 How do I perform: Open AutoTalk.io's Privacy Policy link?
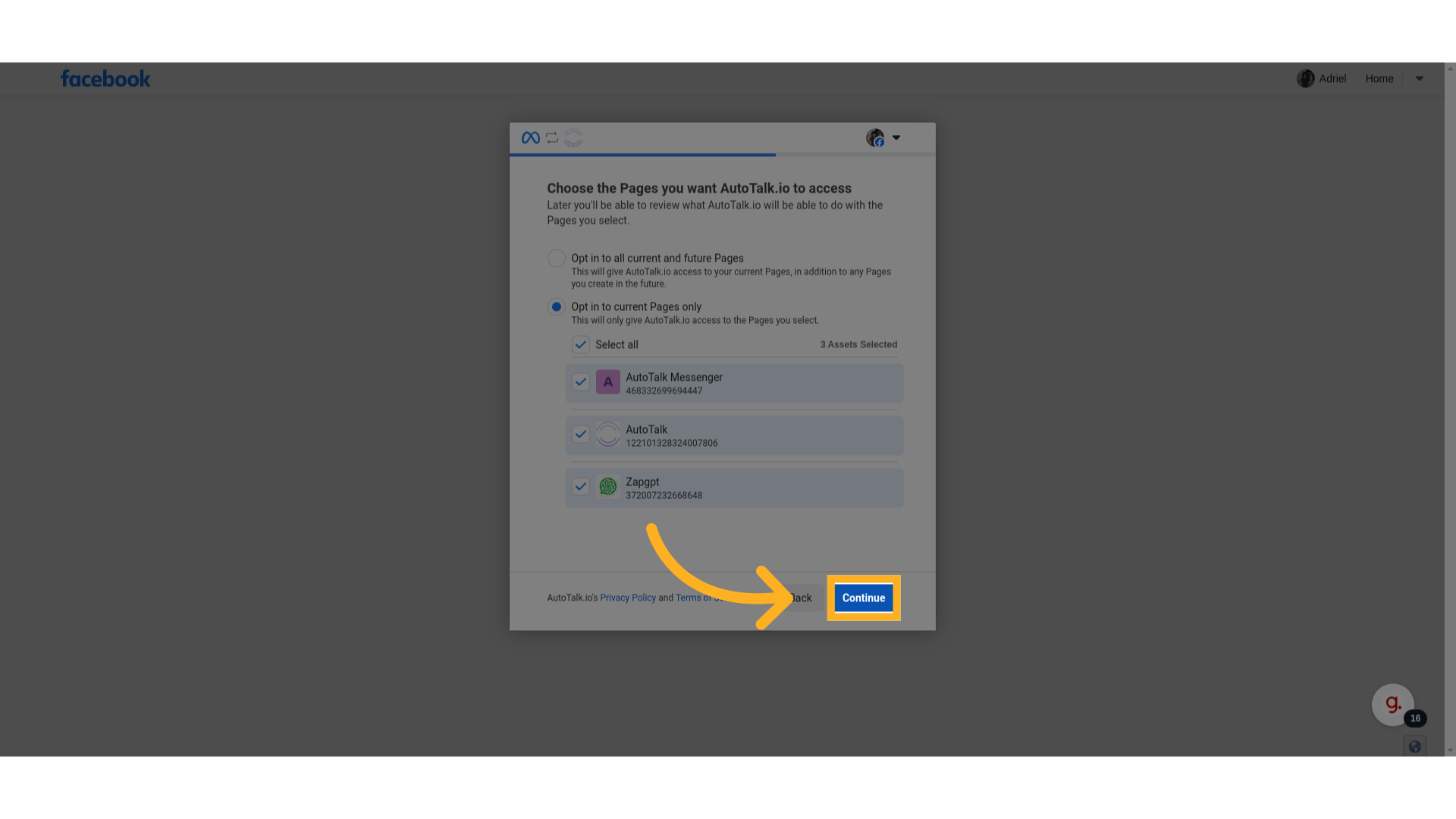628,598
